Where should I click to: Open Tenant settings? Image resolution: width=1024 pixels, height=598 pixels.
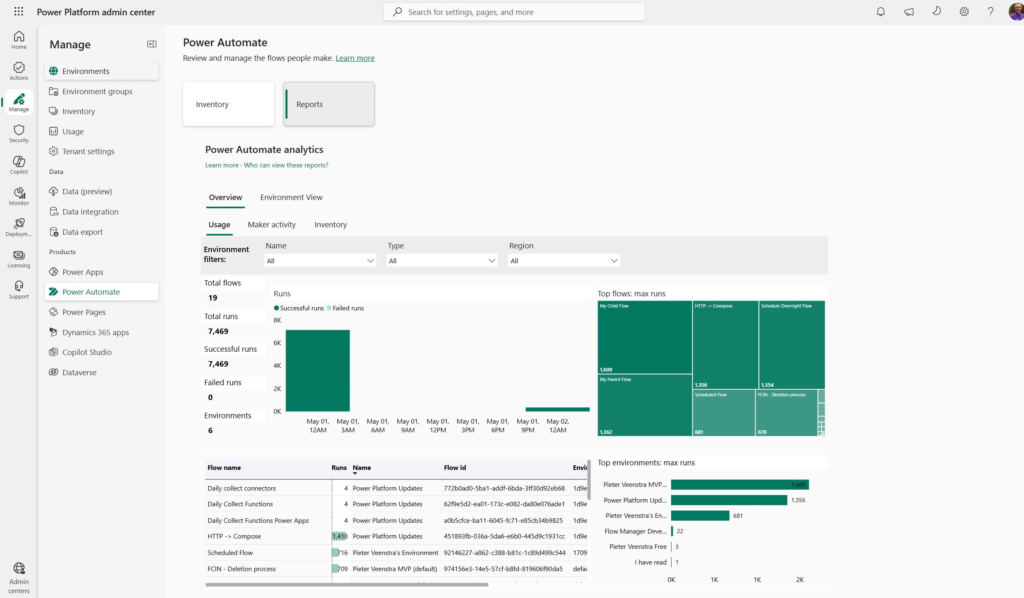tap(101, 151)
